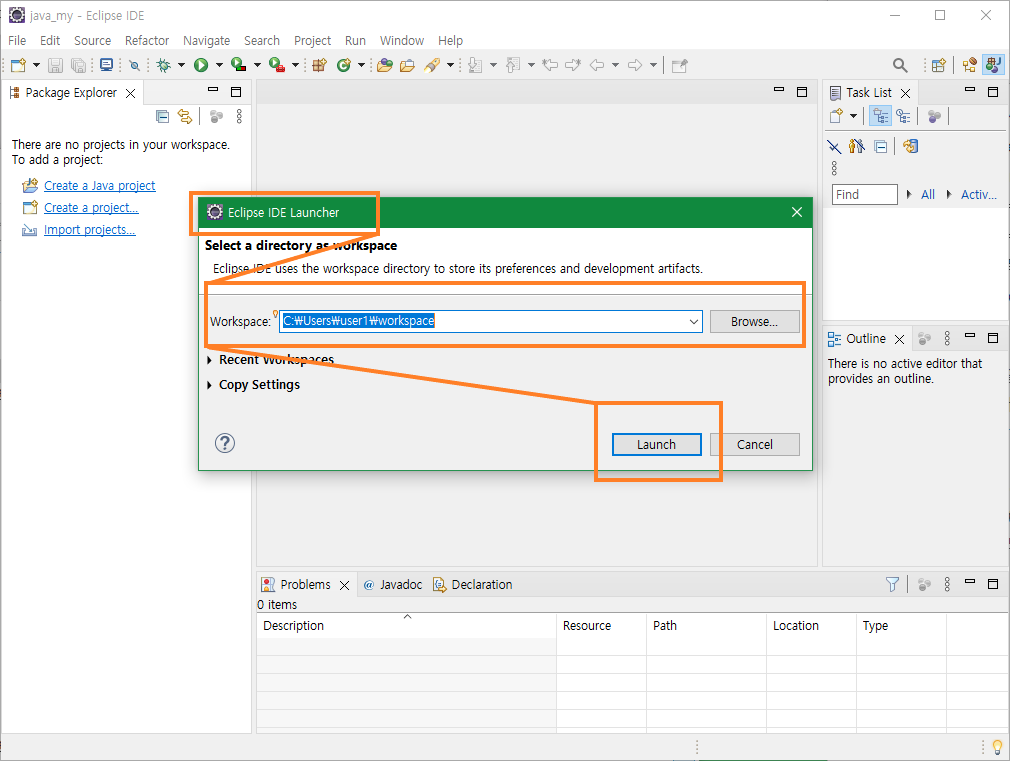Click the New Java Class icon
The image size is (1010, 761).
pyautogui.click(x=344, y=65)
